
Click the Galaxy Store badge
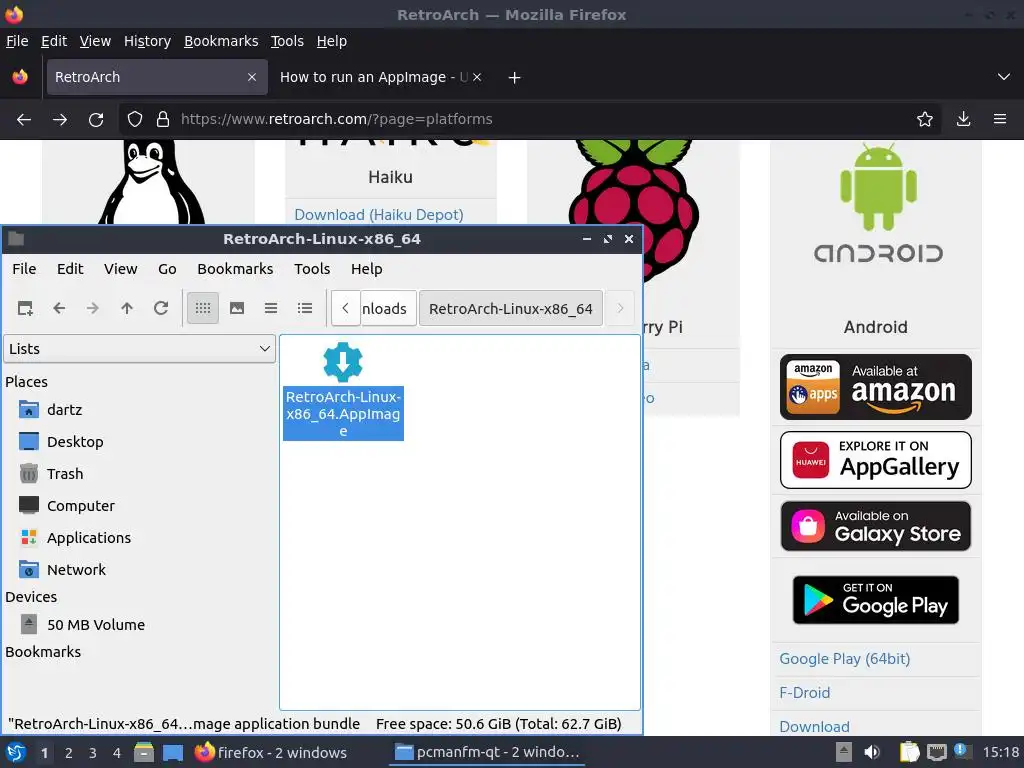876,526
